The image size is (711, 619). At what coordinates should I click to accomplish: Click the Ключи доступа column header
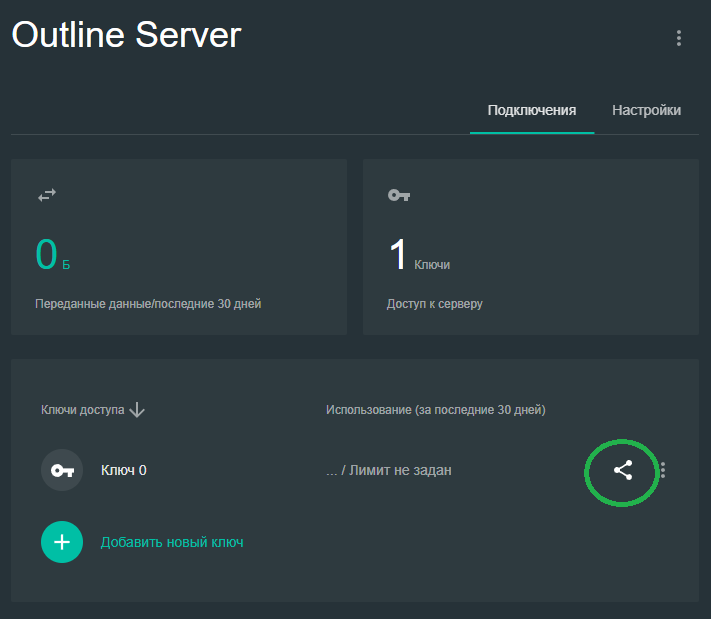(83, 410)
